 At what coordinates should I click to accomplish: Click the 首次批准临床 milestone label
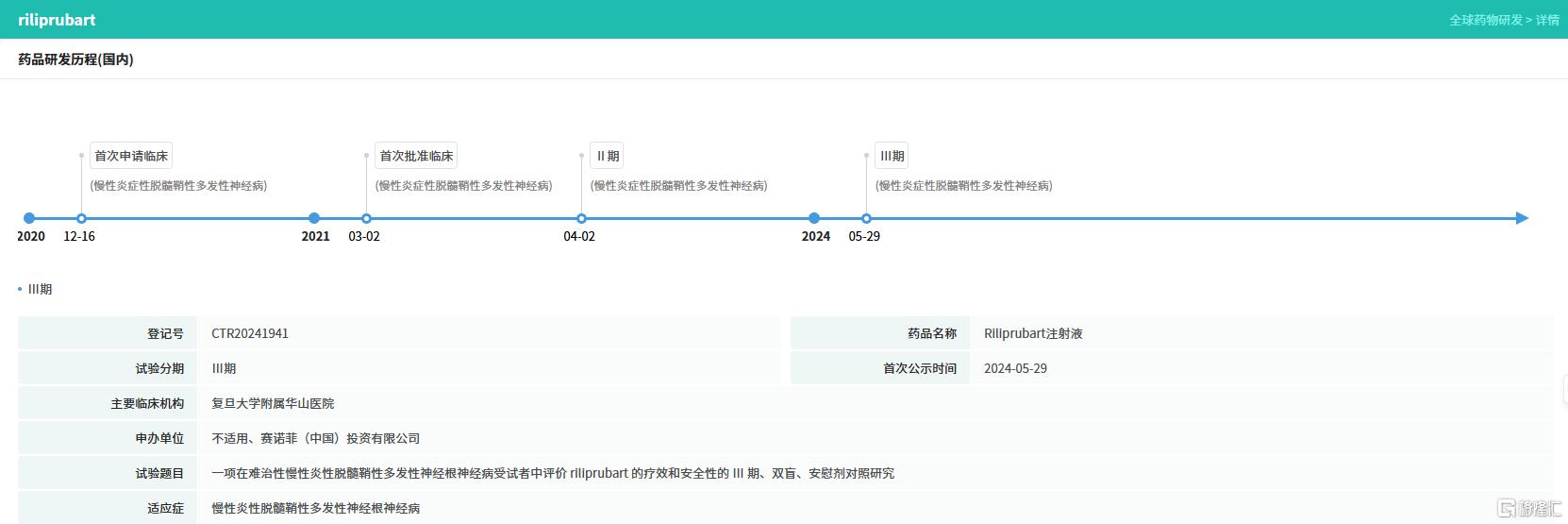[416, 156]
